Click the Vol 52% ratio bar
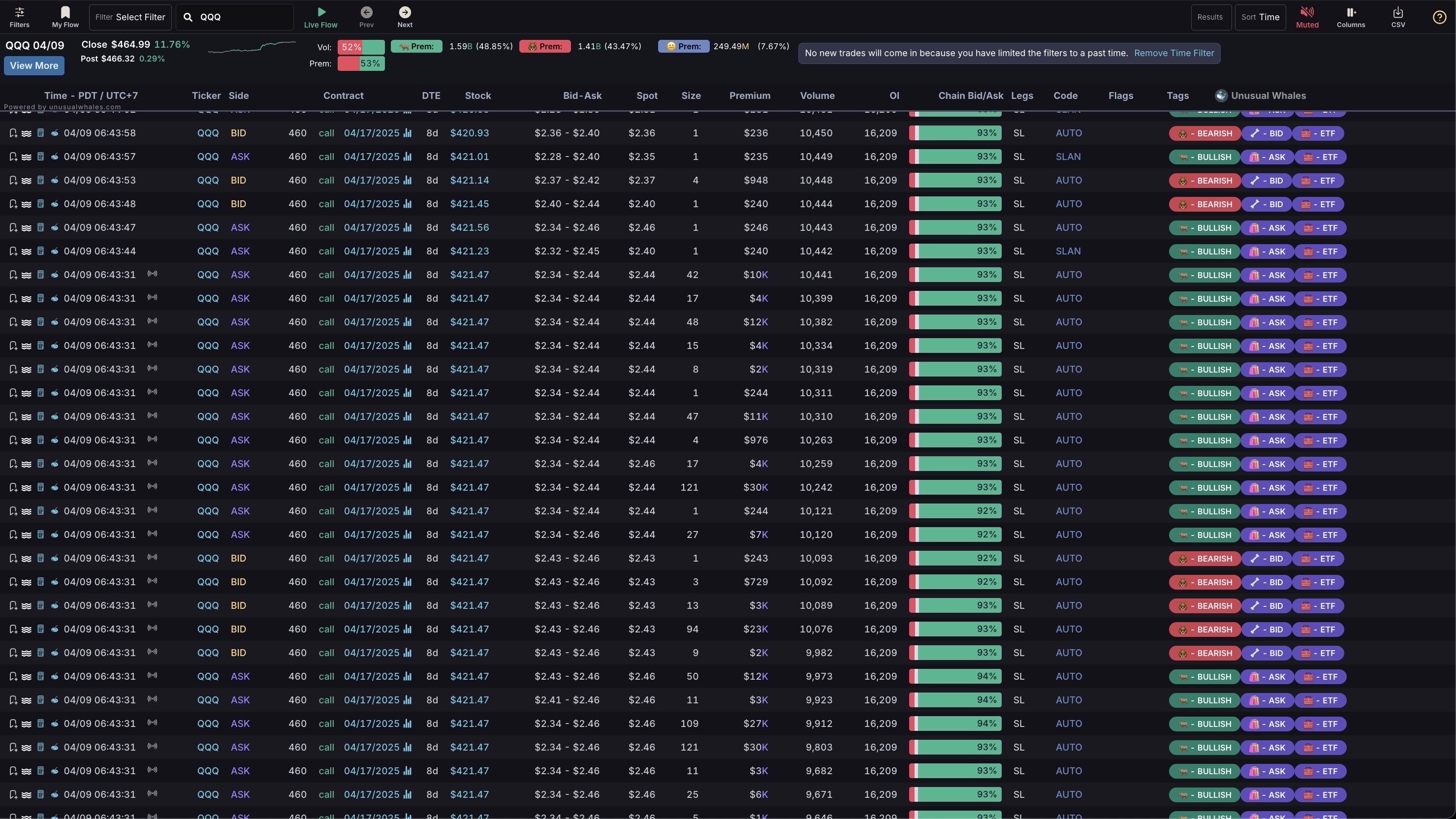This screenshot has height=819, width=1456. click(x=361, y=47)
